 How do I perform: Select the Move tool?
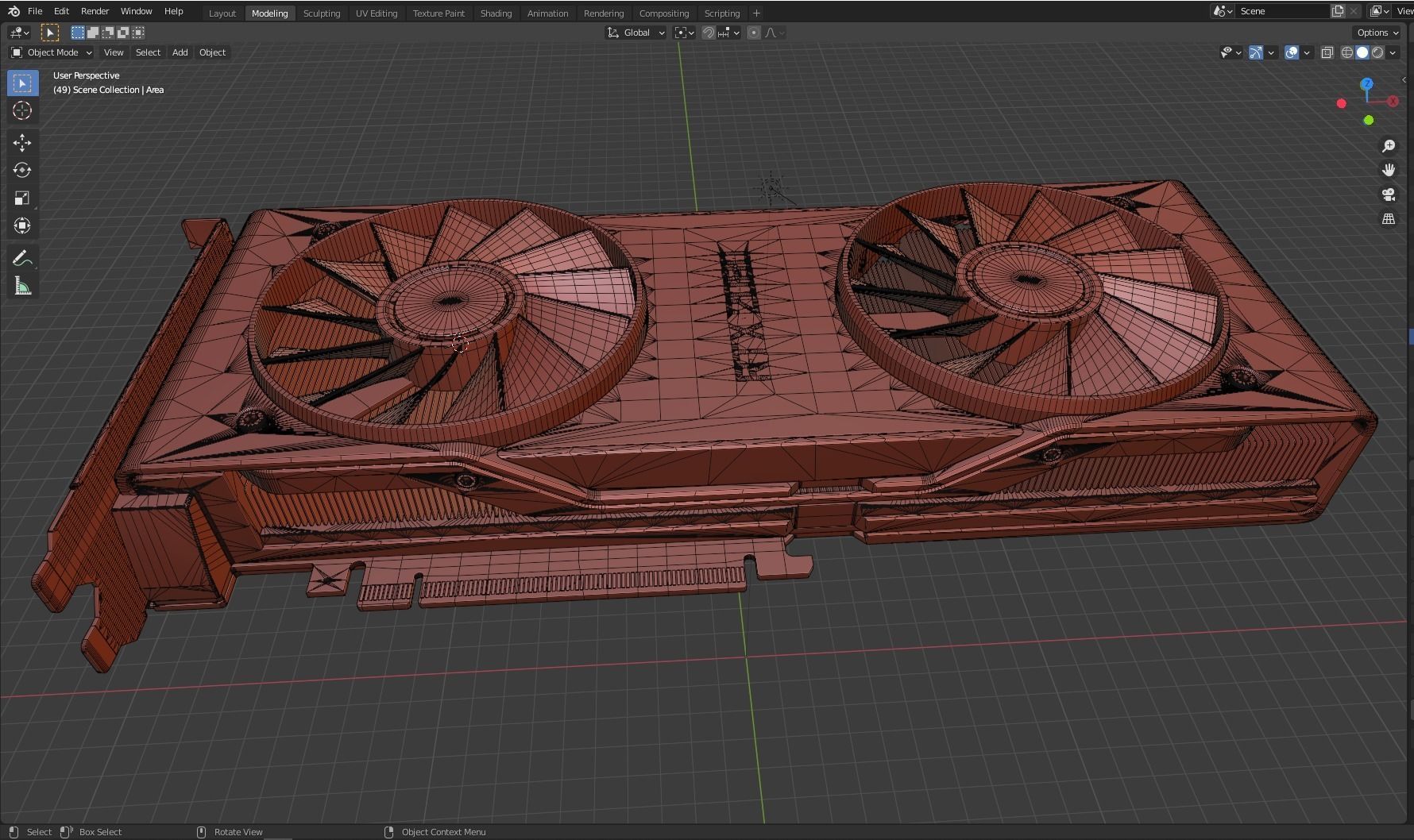click(22, 143)
